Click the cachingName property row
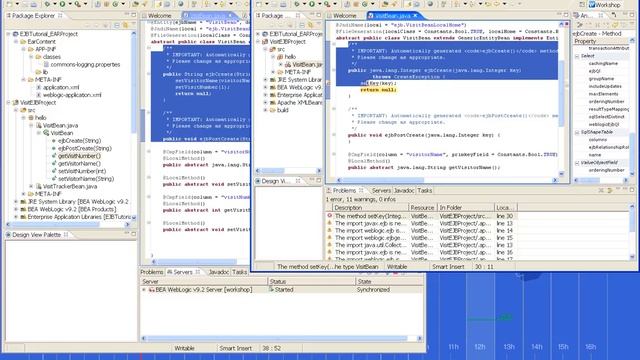640x360 pixels. (x=603, y=64)
